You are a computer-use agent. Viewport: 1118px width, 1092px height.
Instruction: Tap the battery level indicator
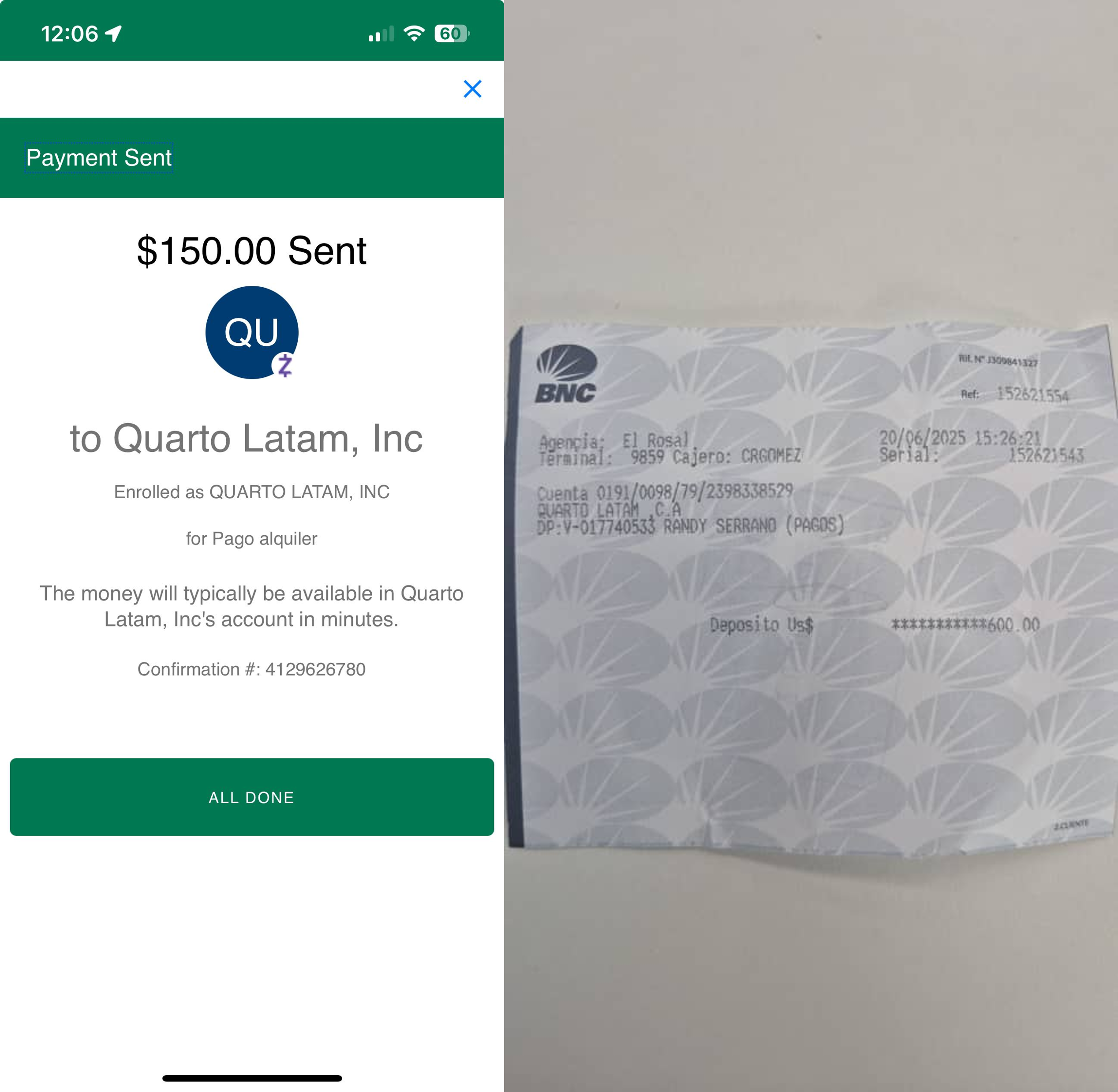[x=452, y=33]
